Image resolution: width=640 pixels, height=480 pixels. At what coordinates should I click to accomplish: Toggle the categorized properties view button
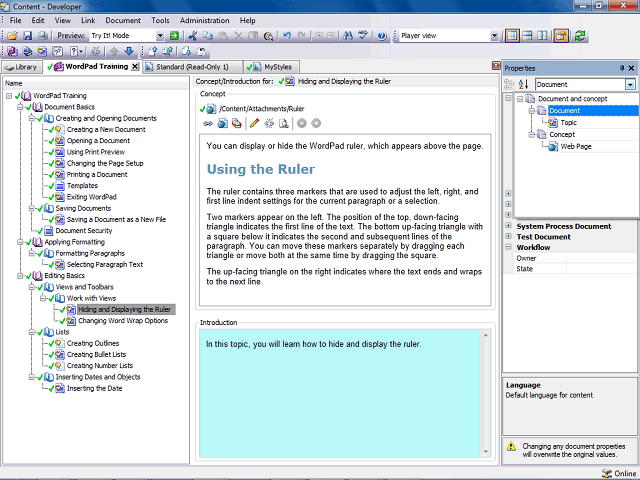tap(509, 84)
